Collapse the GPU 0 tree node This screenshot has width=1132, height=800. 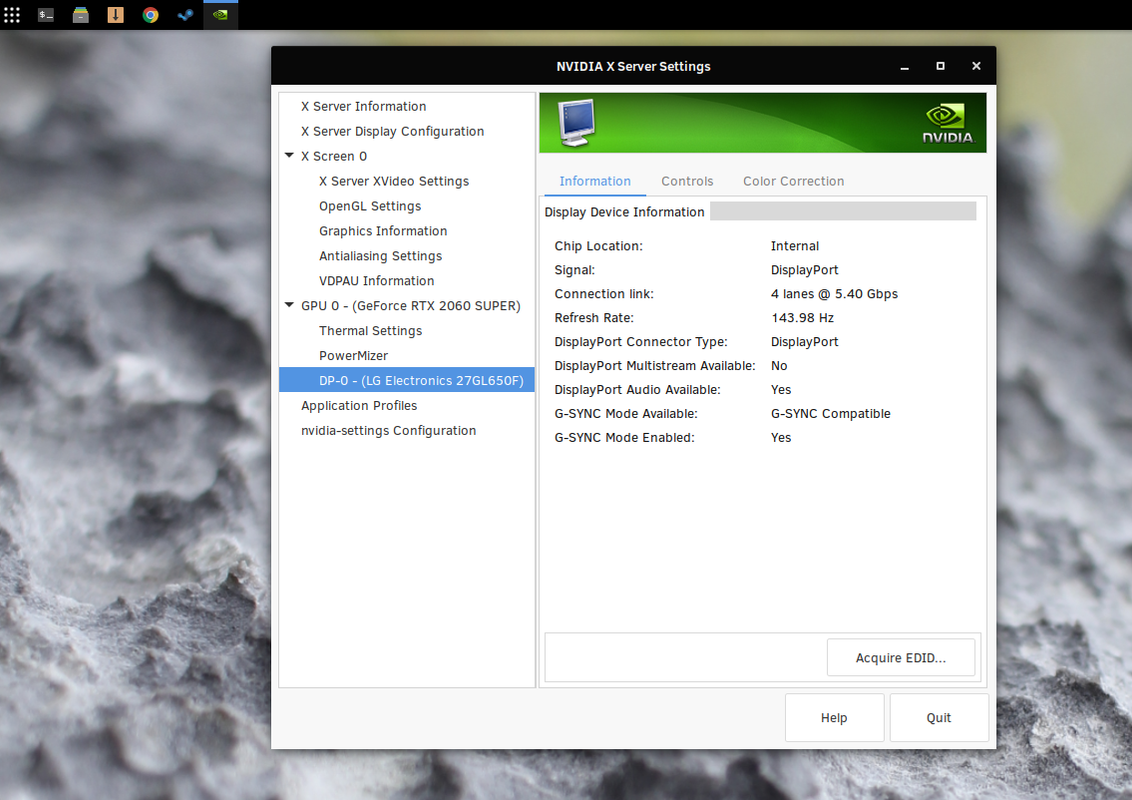[x=289, y=305]
